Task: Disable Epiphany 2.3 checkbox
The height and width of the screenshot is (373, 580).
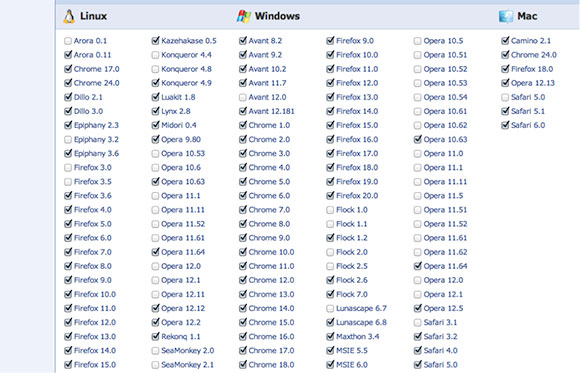Action: [68, 125]
